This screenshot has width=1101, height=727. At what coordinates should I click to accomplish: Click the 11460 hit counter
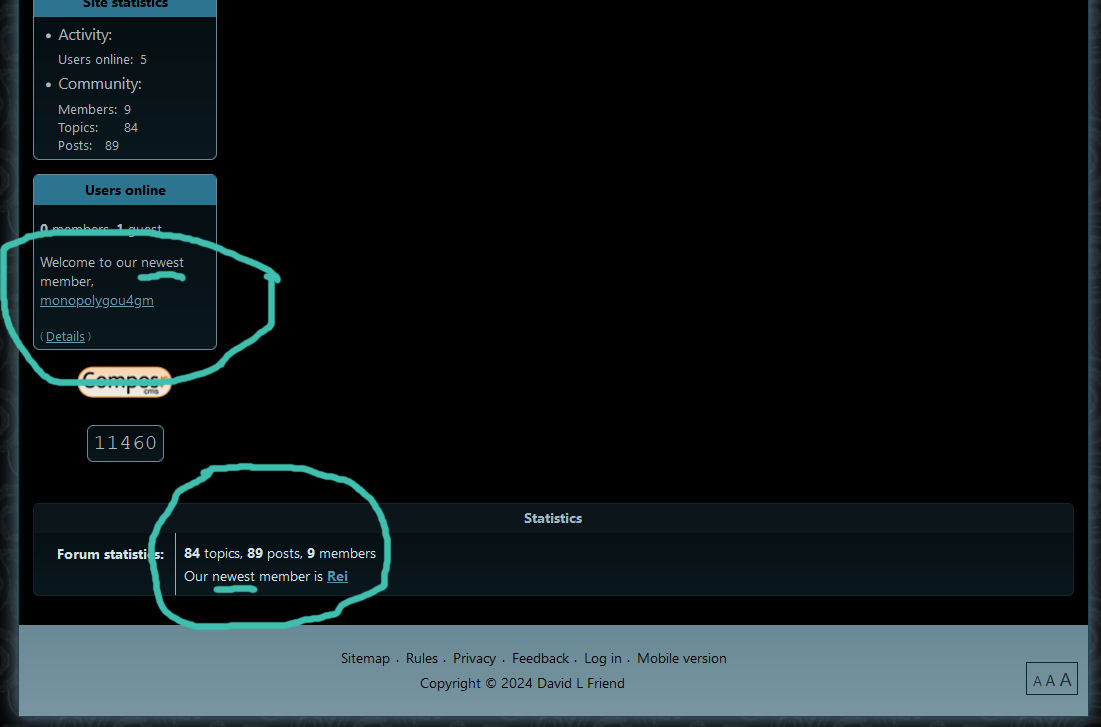(x=125, y=443)
